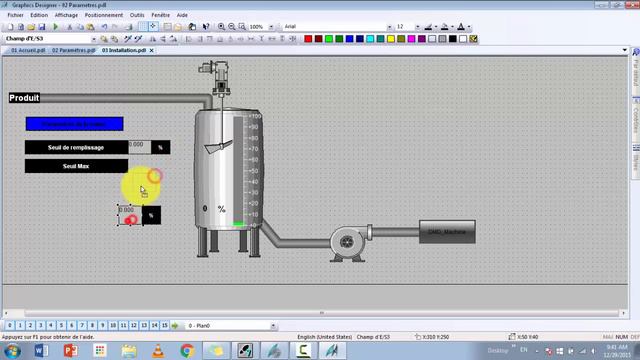
Task: Start runtime with the green play icon
Action: [56, 27]
